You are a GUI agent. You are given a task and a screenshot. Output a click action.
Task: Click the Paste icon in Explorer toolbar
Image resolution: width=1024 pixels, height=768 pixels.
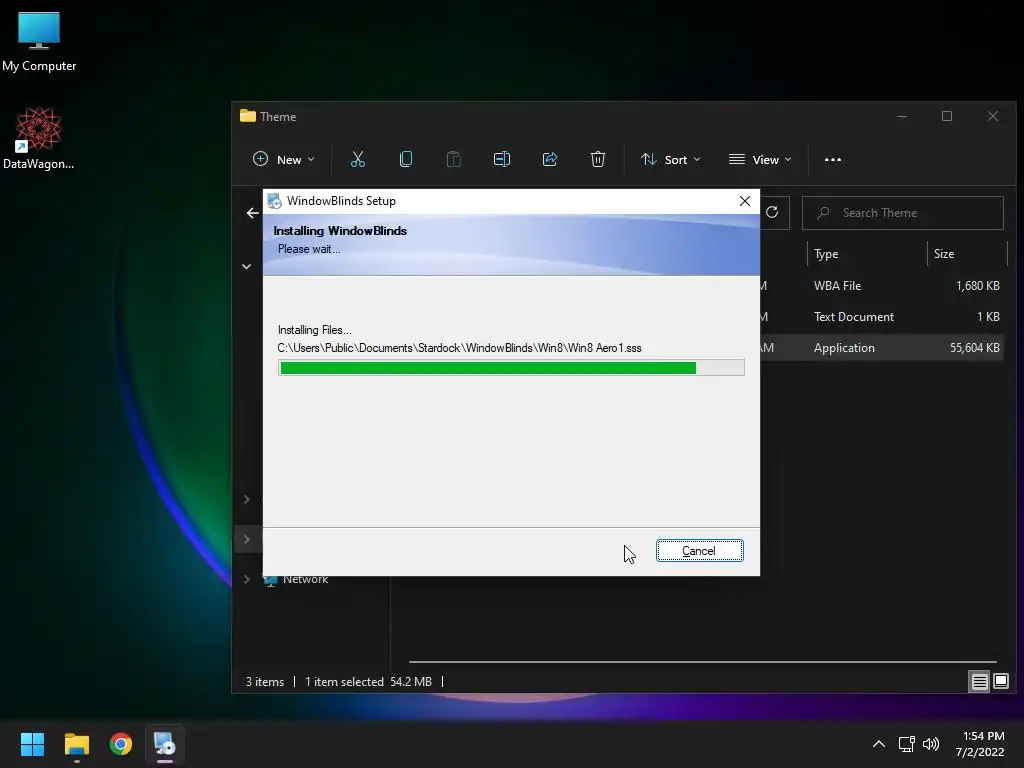tap(454, 159)
